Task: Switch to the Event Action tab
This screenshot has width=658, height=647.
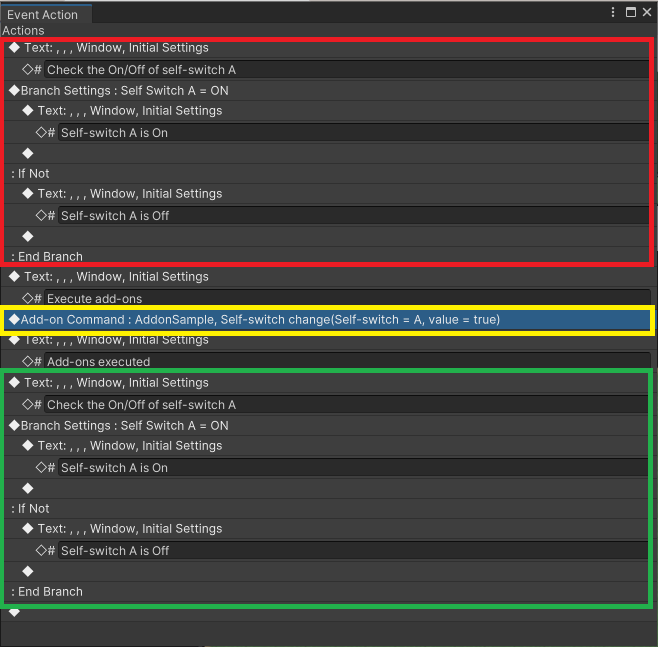Action: [x=42, y=15]
